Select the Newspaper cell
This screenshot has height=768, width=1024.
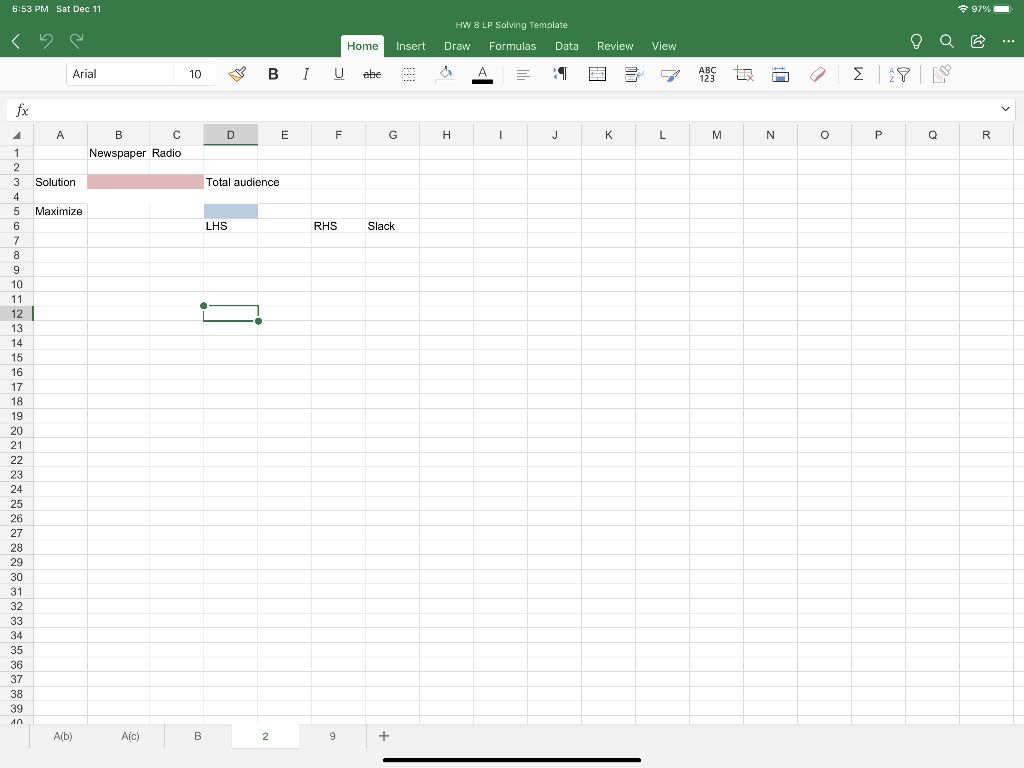pos(118,153)
